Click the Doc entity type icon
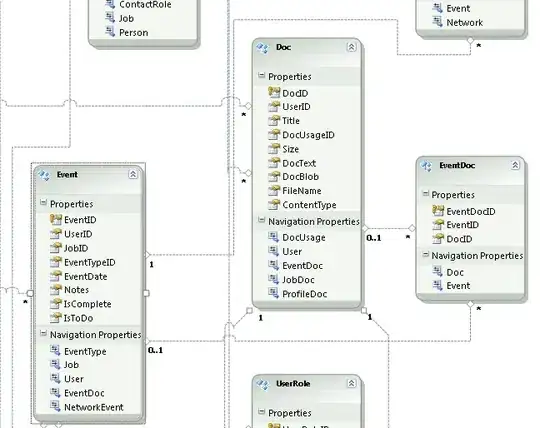This screenshot has height=428, width=540. pos(262,48)
